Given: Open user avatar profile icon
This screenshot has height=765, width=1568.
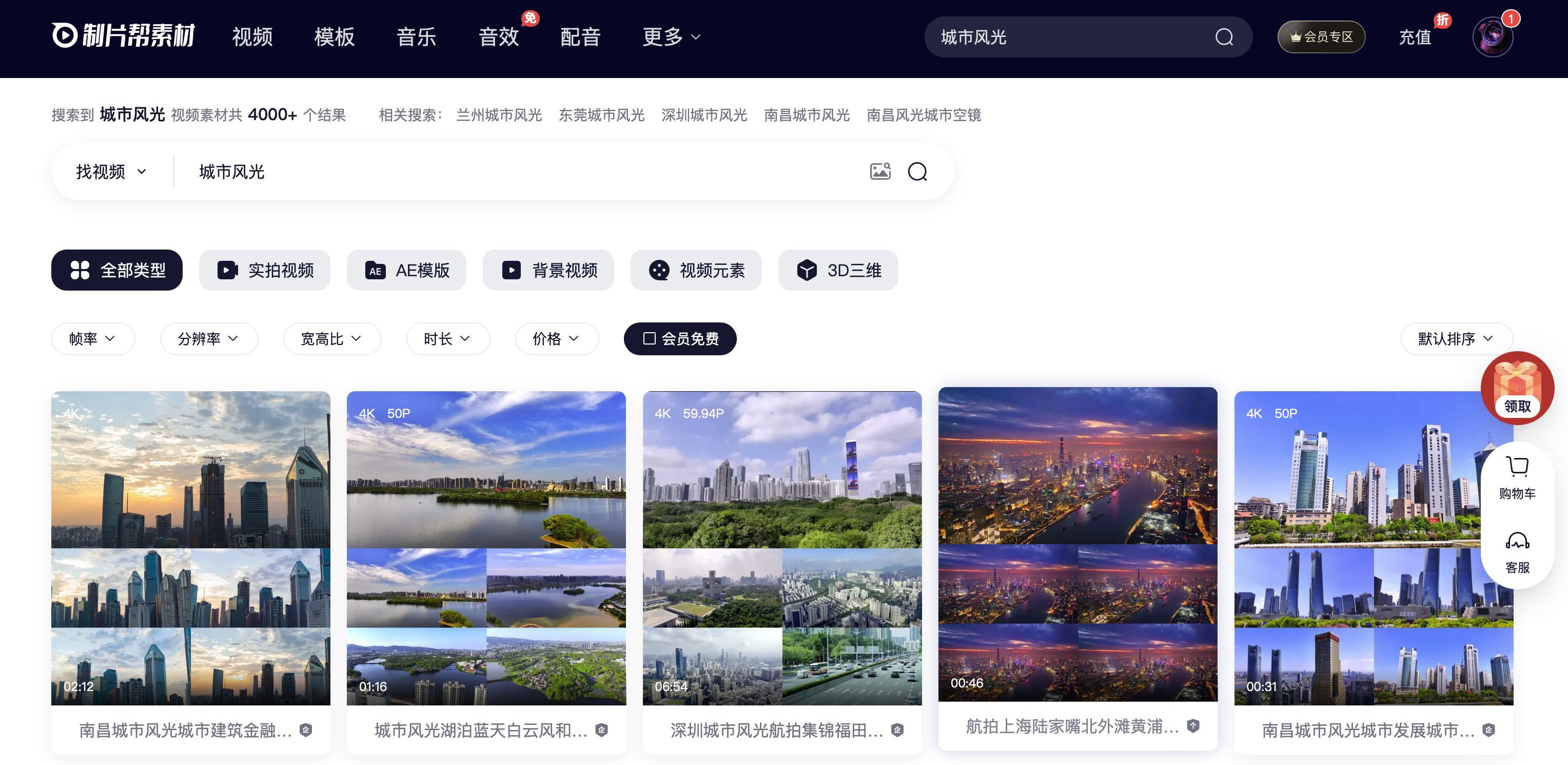Looking at the screenshot, I should tap(1492, 36).
